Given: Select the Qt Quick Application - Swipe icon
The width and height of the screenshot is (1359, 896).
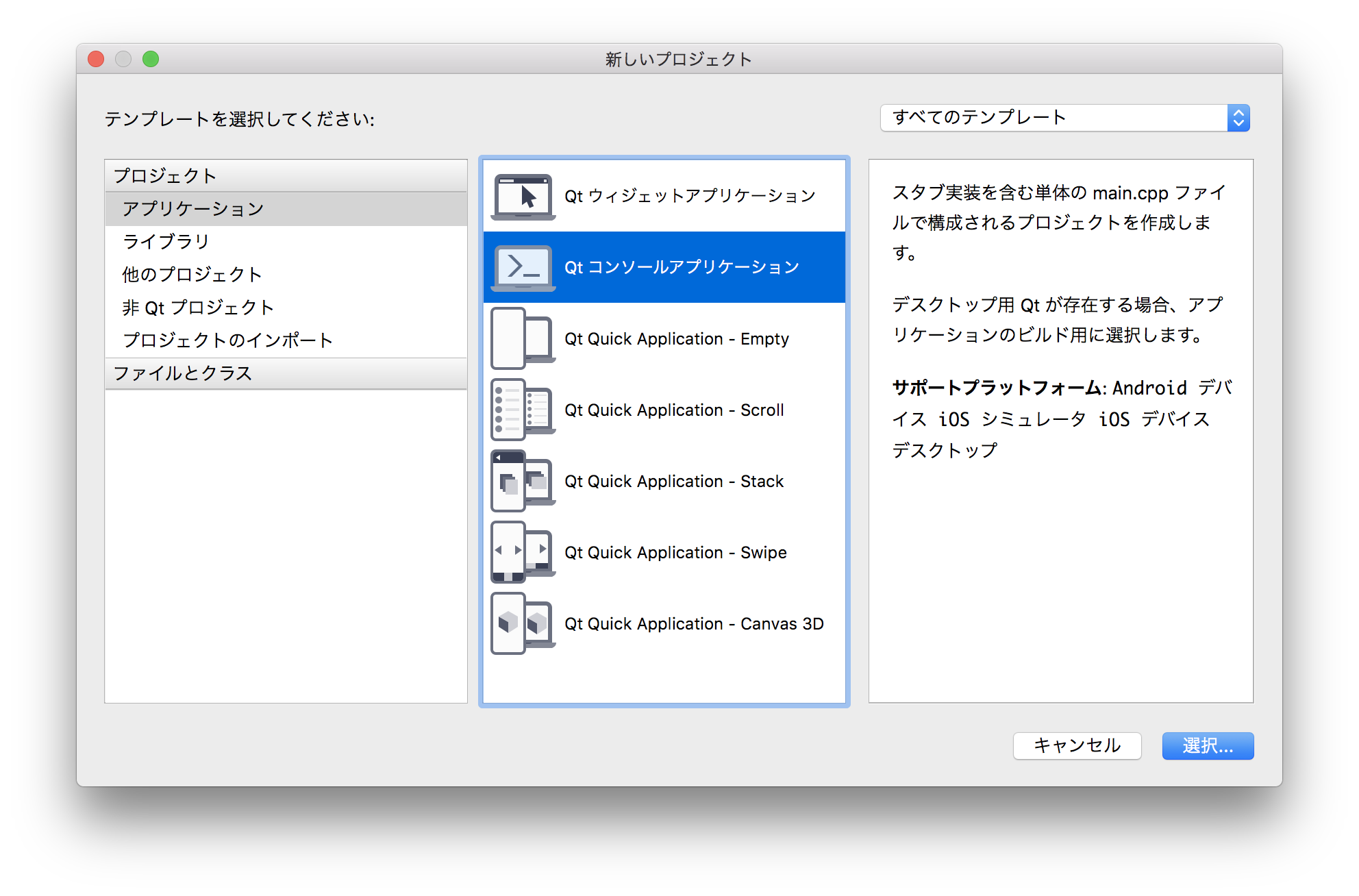Looking at the screenshot, I should click(x=523, y=552).
